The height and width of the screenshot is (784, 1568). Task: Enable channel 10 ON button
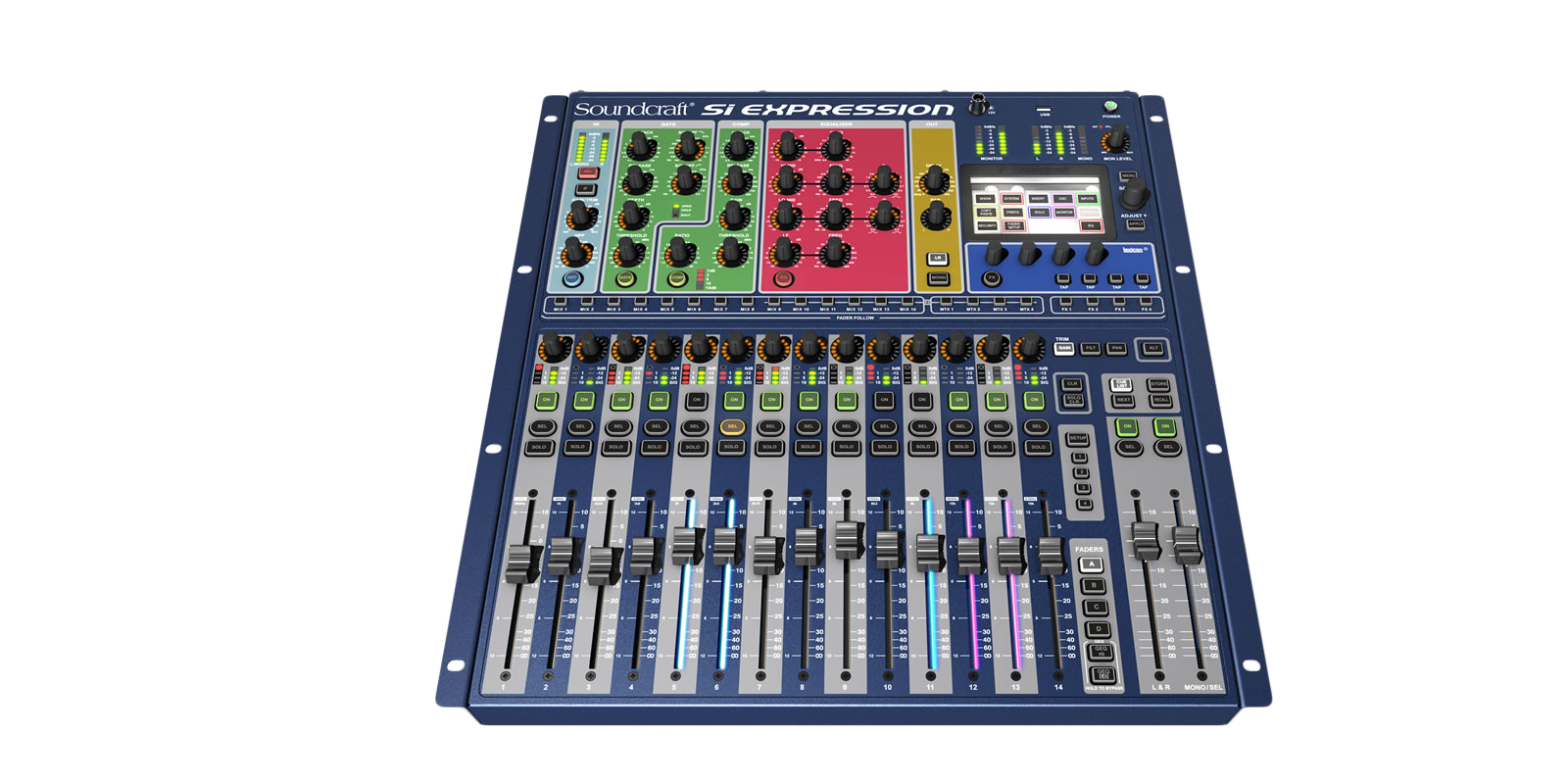tap(884, 400)
